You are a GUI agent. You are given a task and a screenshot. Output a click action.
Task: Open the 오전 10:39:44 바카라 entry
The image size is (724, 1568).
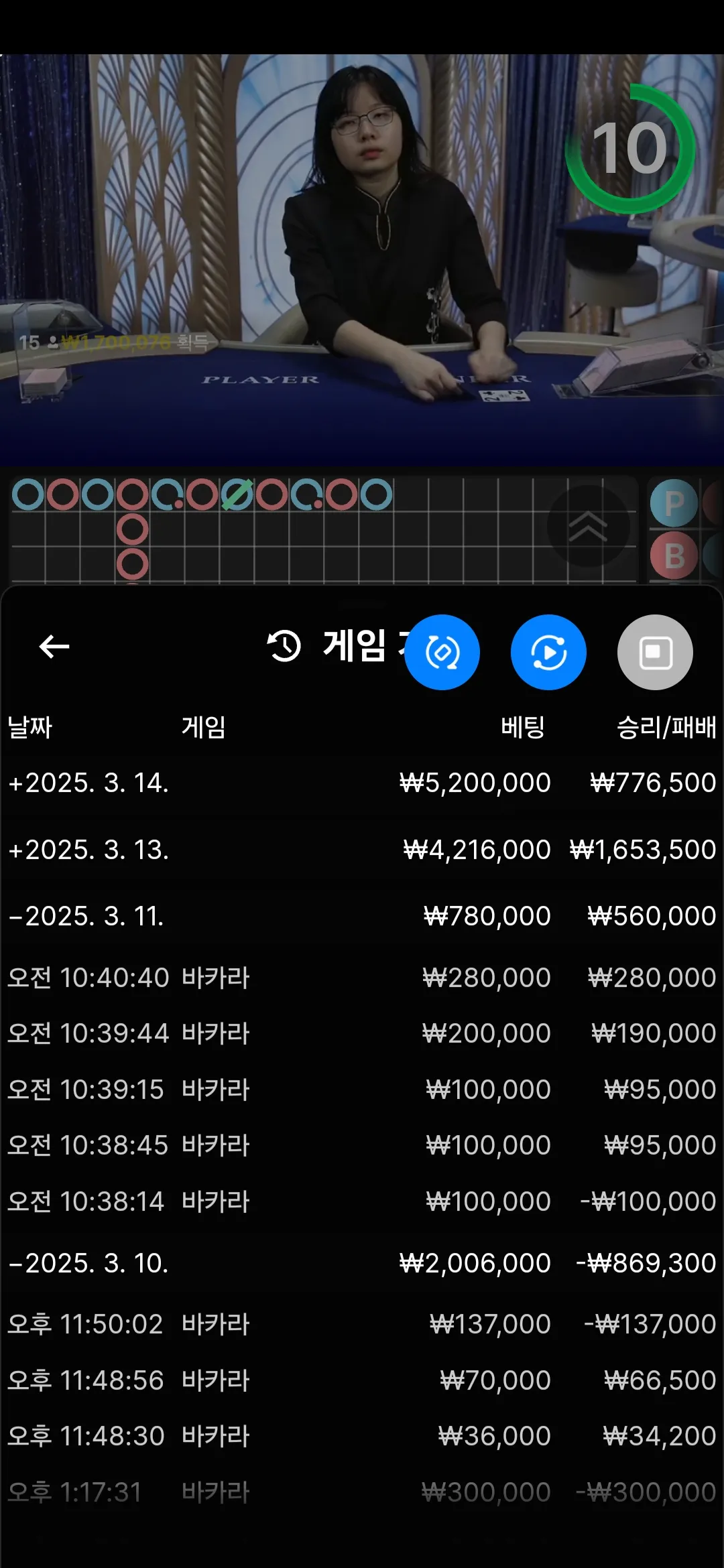point(362,1033)
